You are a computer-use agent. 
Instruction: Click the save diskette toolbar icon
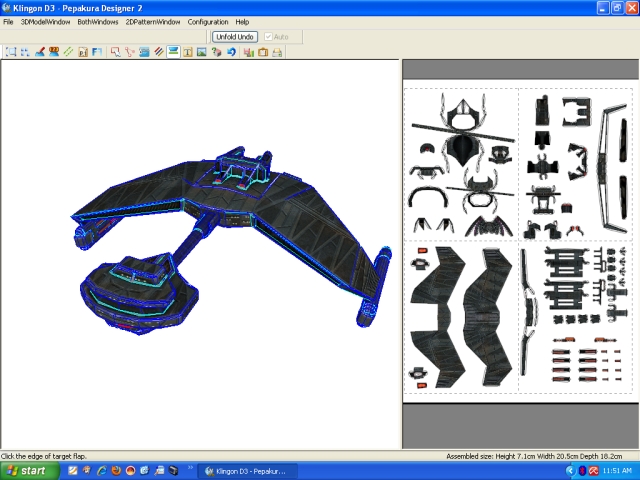pyautogui.click(x=249, y=52)
